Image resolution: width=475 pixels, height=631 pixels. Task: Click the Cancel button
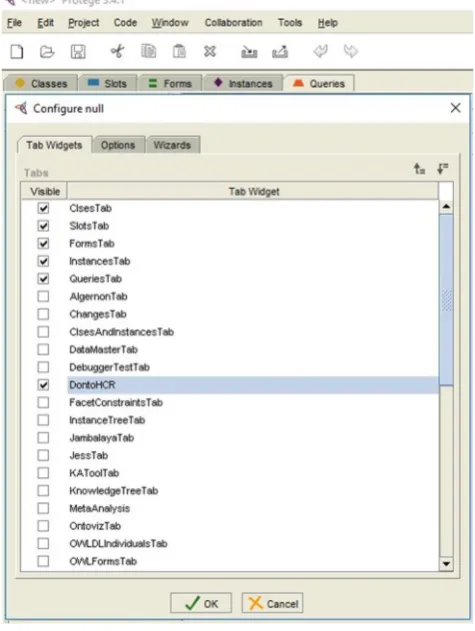(x=273, y=603)
